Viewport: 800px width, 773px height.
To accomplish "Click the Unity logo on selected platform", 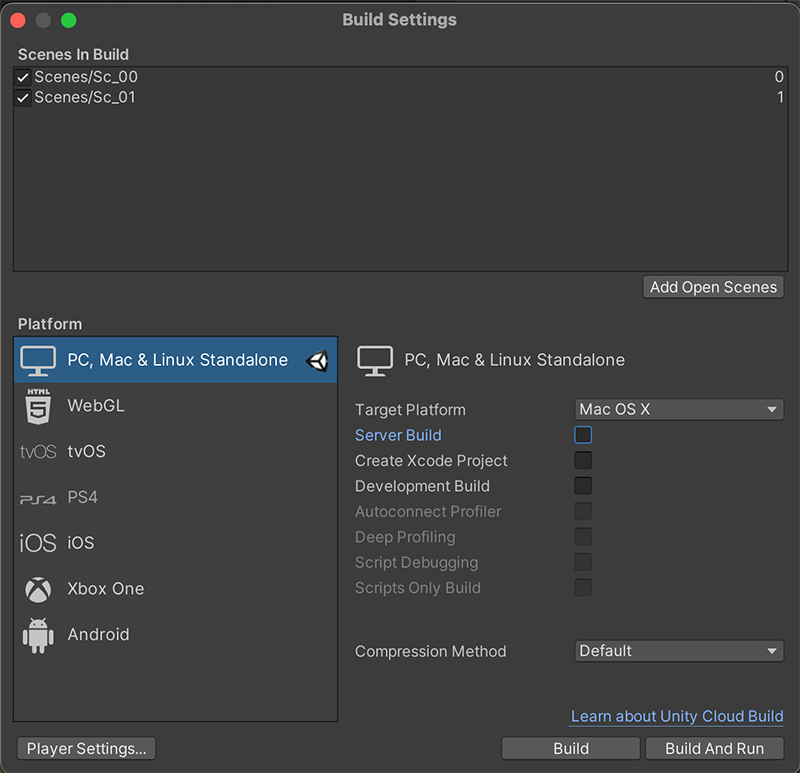I will coord(318,361).
